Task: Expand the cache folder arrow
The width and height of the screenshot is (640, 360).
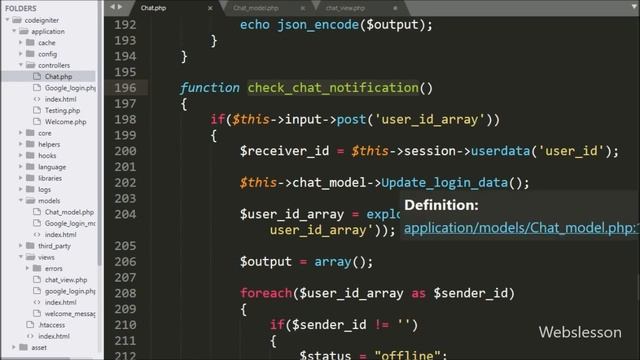Action: point(20,42)
